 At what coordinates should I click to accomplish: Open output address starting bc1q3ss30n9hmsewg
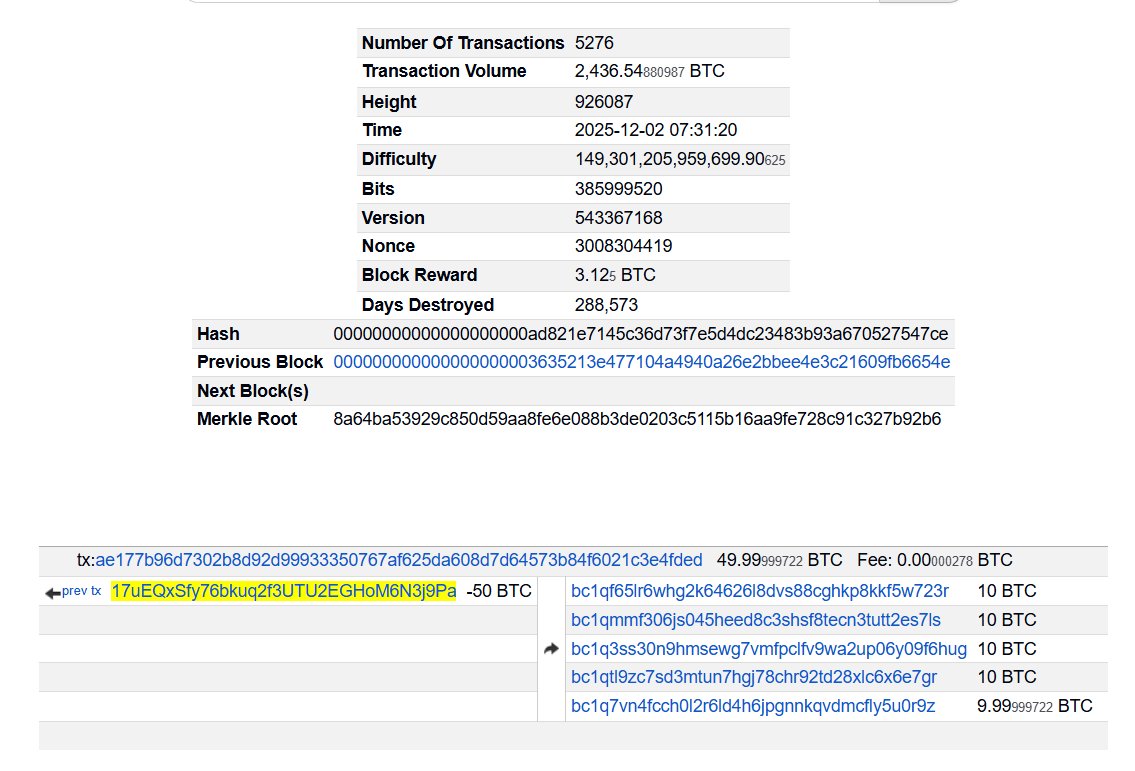(x=768, y=649)
